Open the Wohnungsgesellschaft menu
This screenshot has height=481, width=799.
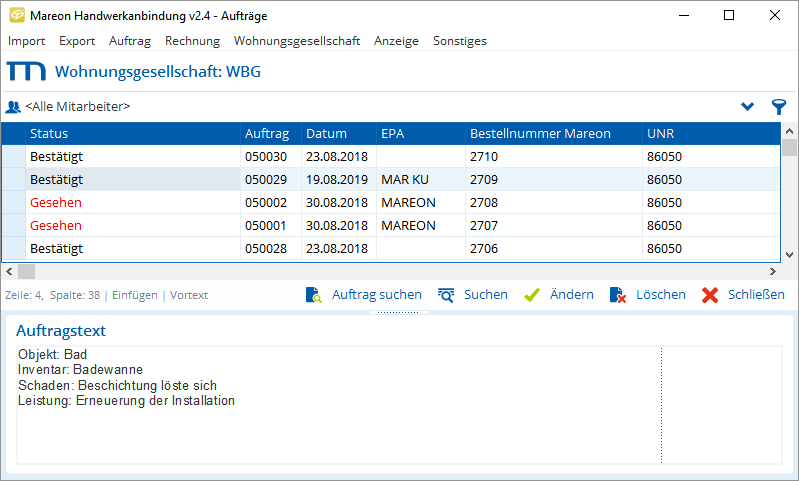[x=297, y=41]
